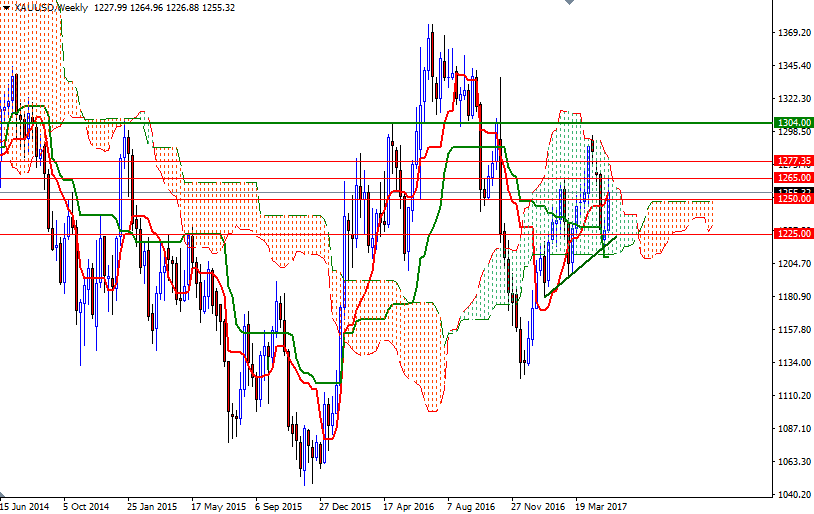This screenshot has width=814, height=514.
Task: Click the 5 Oct 2014 date label
Action: 86,506
